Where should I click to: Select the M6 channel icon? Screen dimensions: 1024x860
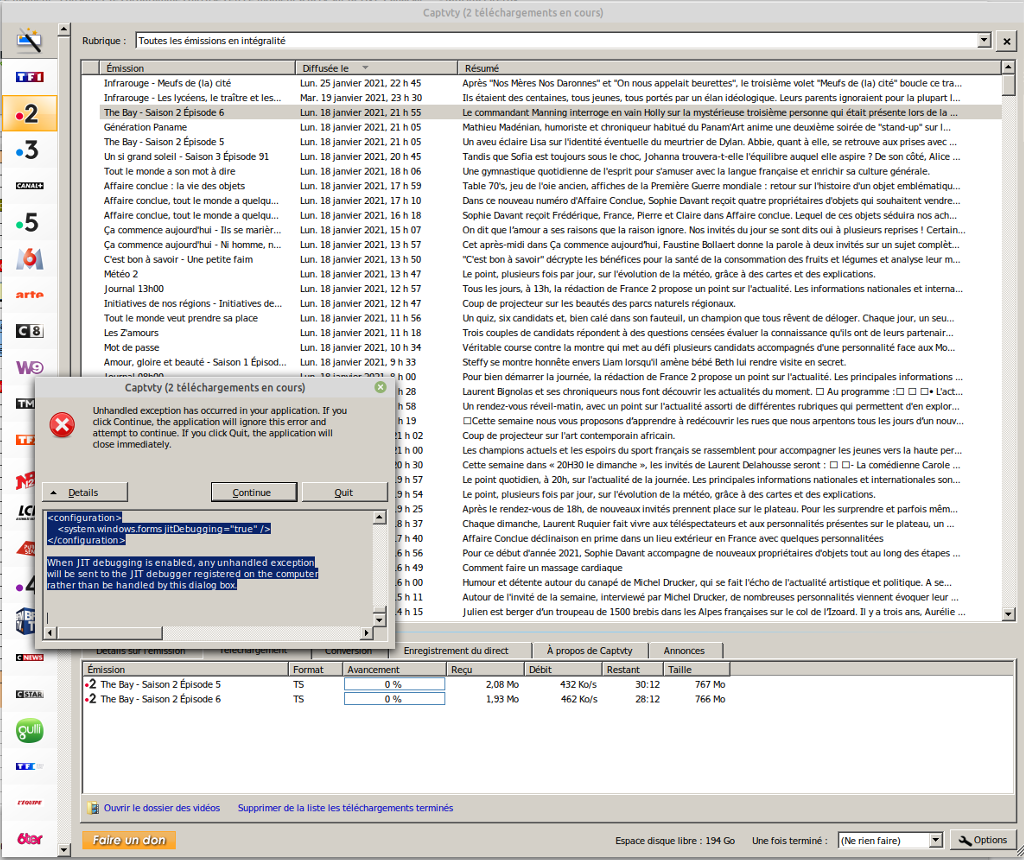[29, 259]
